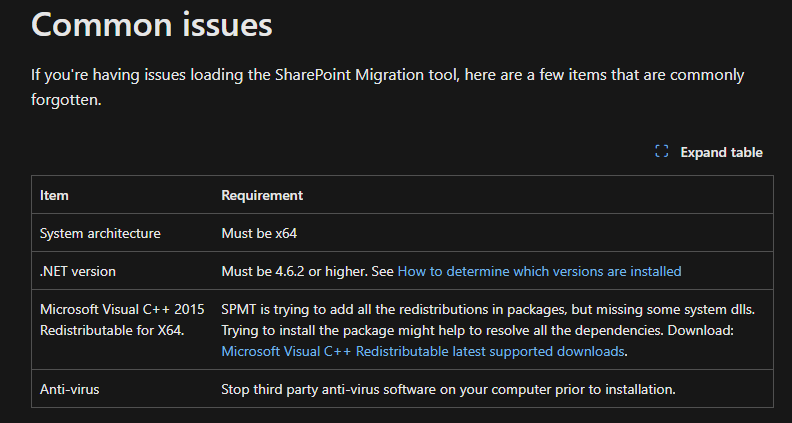Click the Common issues heading
Screen dimensions: 792x423
(x=152, y=25)
